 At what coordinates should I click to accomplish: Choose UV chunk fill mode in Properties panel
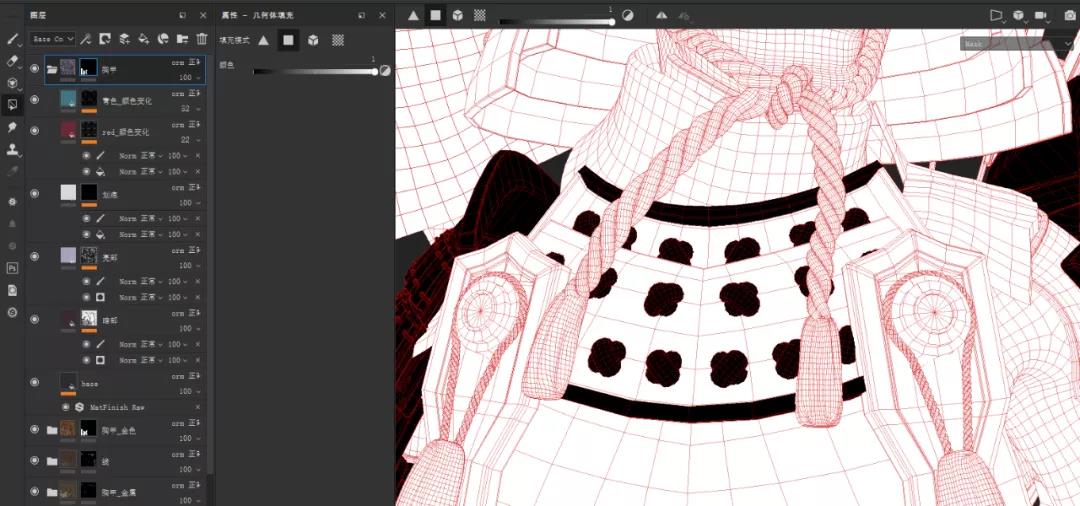[338, 40]
